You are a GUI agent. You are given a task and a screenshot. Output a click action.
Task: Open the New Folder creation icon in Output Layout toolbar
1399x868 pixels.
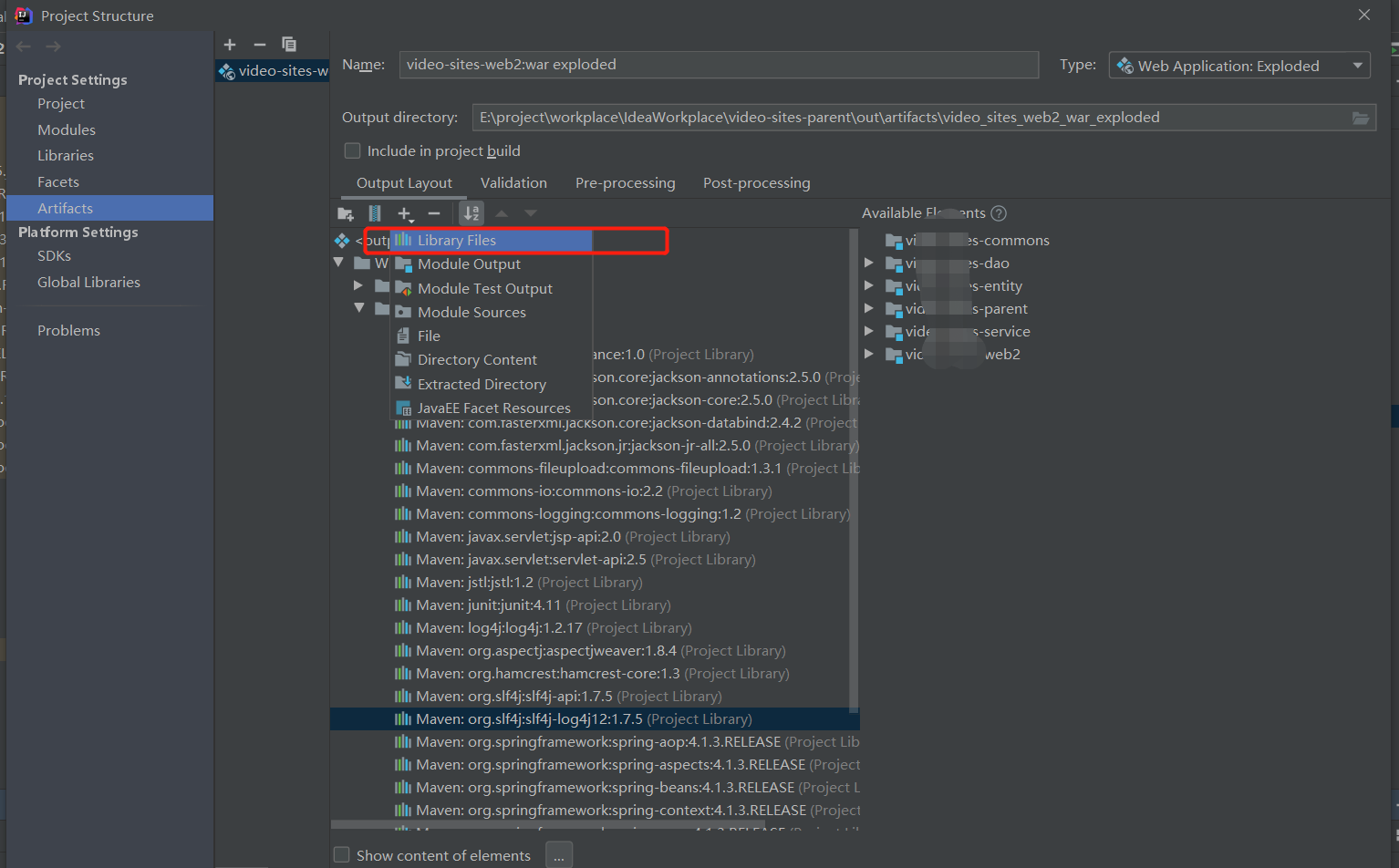[x=346, y=213]
